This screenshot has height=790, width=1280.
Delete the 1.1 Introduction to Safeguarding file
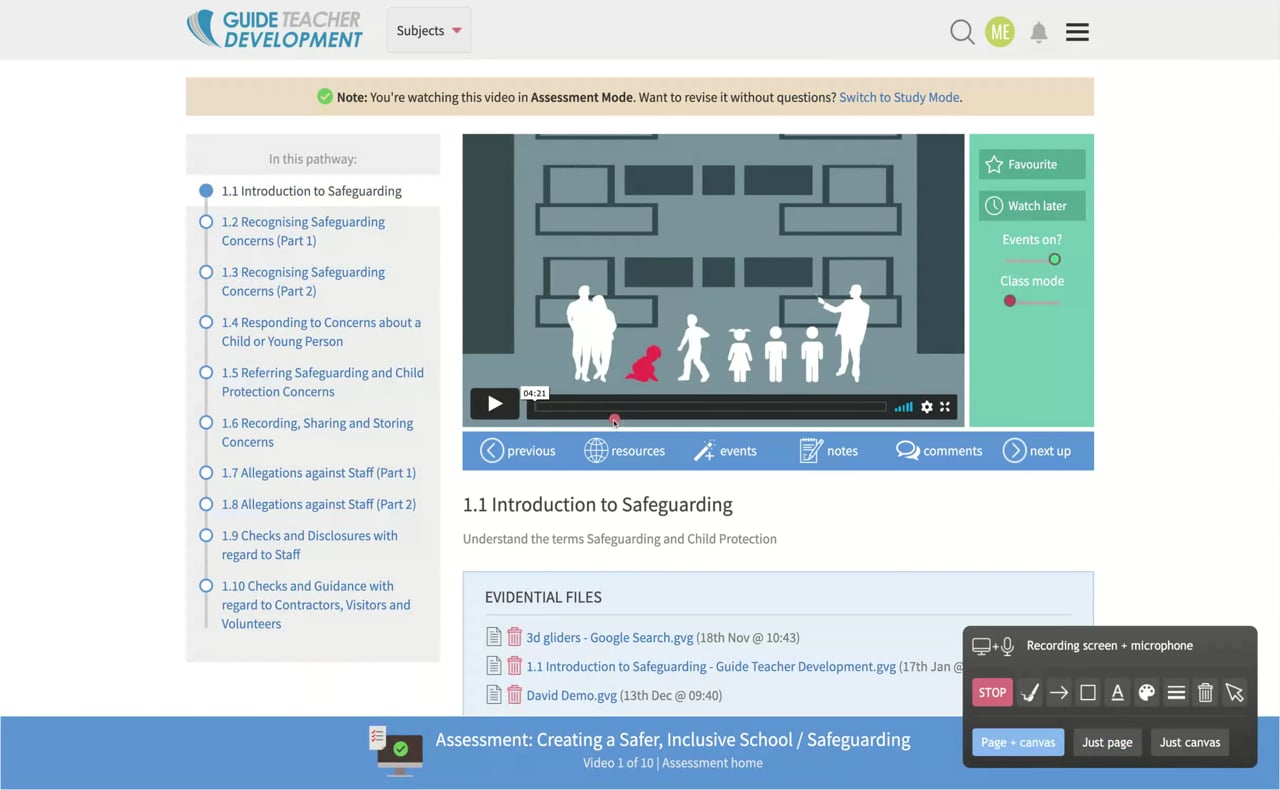point(514,666)
